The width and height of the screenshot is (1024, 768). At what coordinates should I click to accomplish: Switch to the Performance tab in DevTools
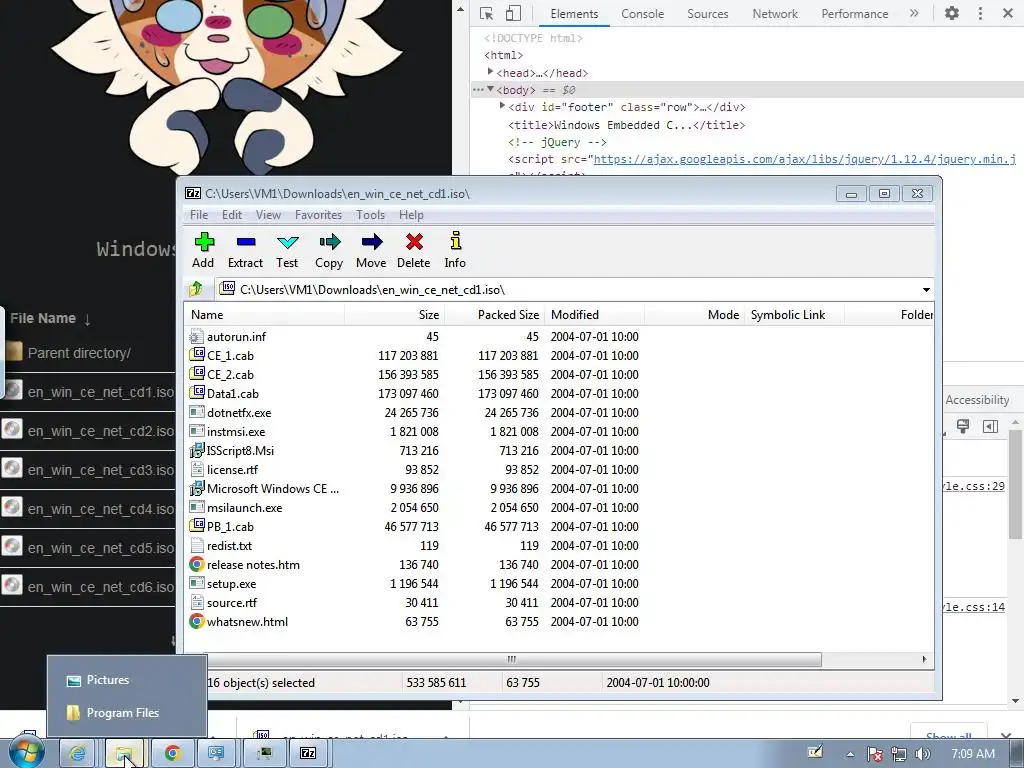point(854,14)
